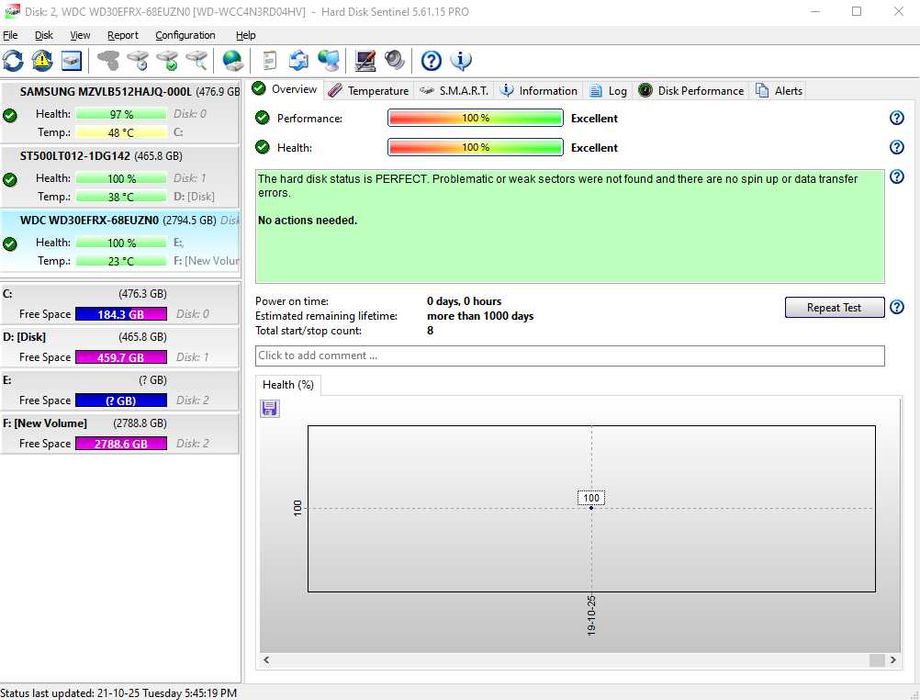The height and width of the screenshot is (700, 920).
Task: Select ST500LT012-1DG142 disk entry
Action: pos(120,176)
